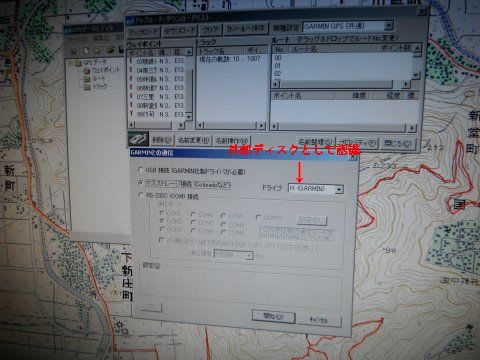Click the ダウンロード button

(180, 31)
